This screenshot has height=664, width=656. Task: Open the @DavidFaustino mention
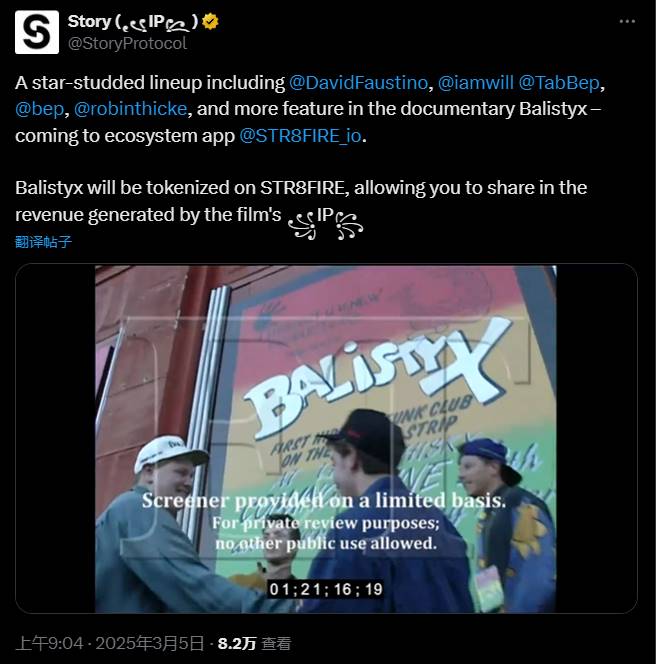pyautogui.click(x=358, y=83)
